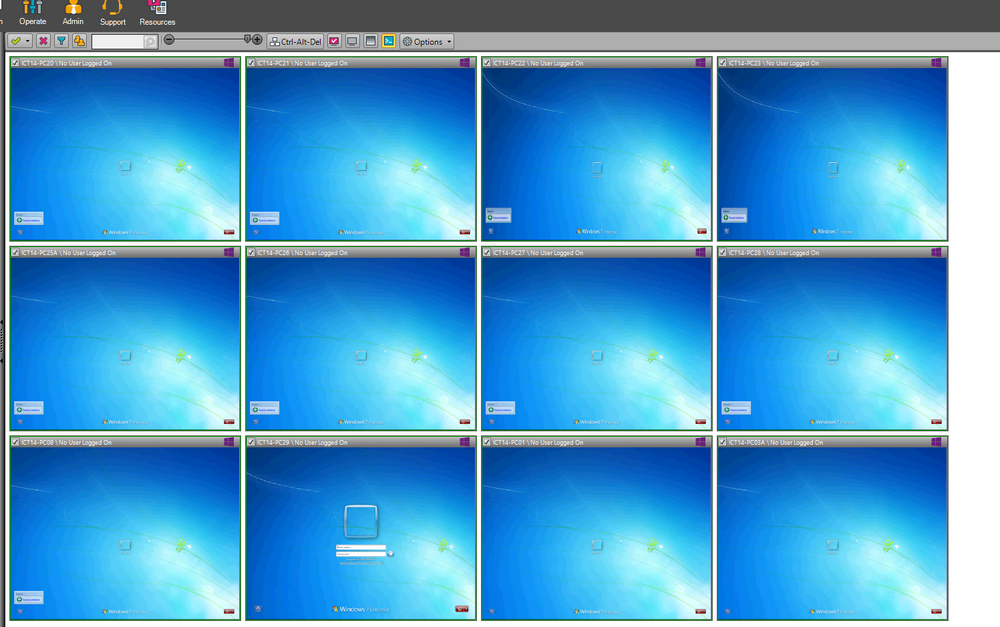Image resolution: width=1000 pixels, height=627 pixels.
Task: Click title text 'ICT14-PC27 \ No User Logged On'
Action: 538,253
